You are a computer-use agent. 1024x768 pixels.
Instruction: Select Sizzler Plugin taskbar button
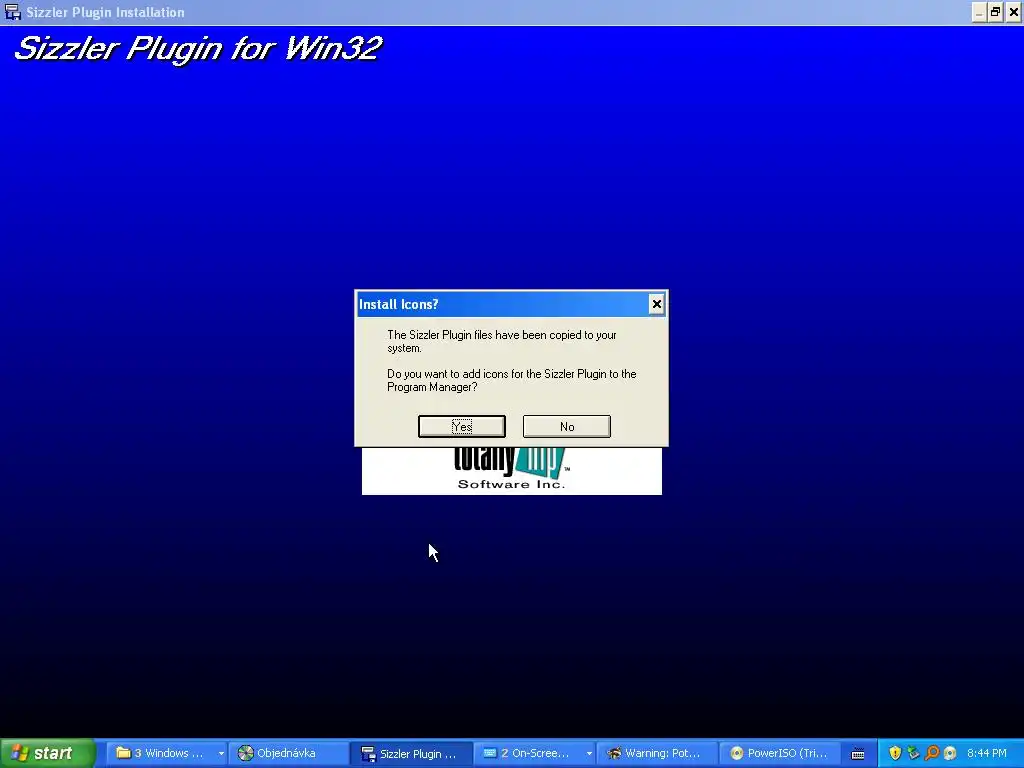pos(411,754)
